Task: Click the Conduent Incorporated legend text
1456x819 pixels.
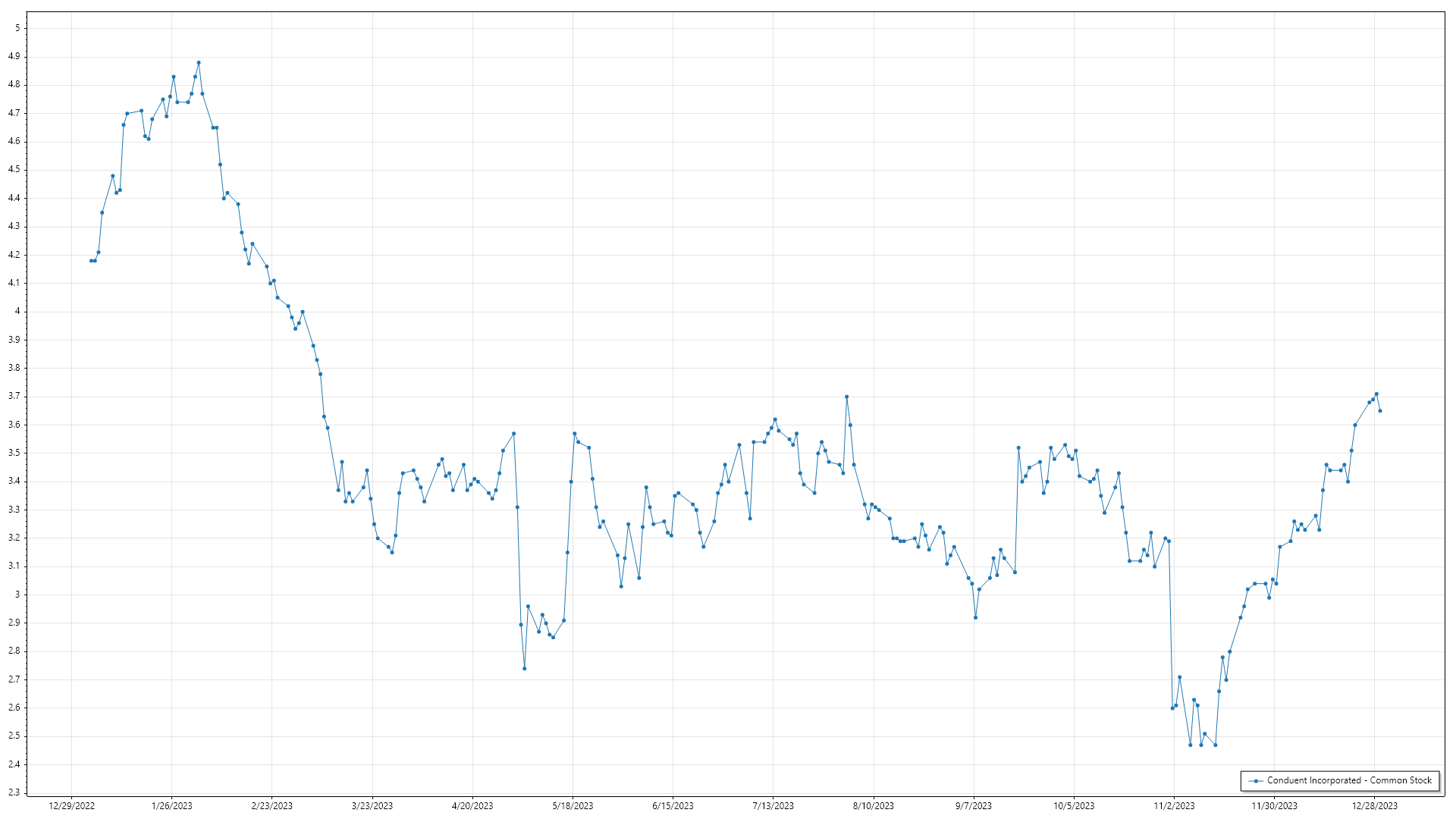Action: 1349,780
